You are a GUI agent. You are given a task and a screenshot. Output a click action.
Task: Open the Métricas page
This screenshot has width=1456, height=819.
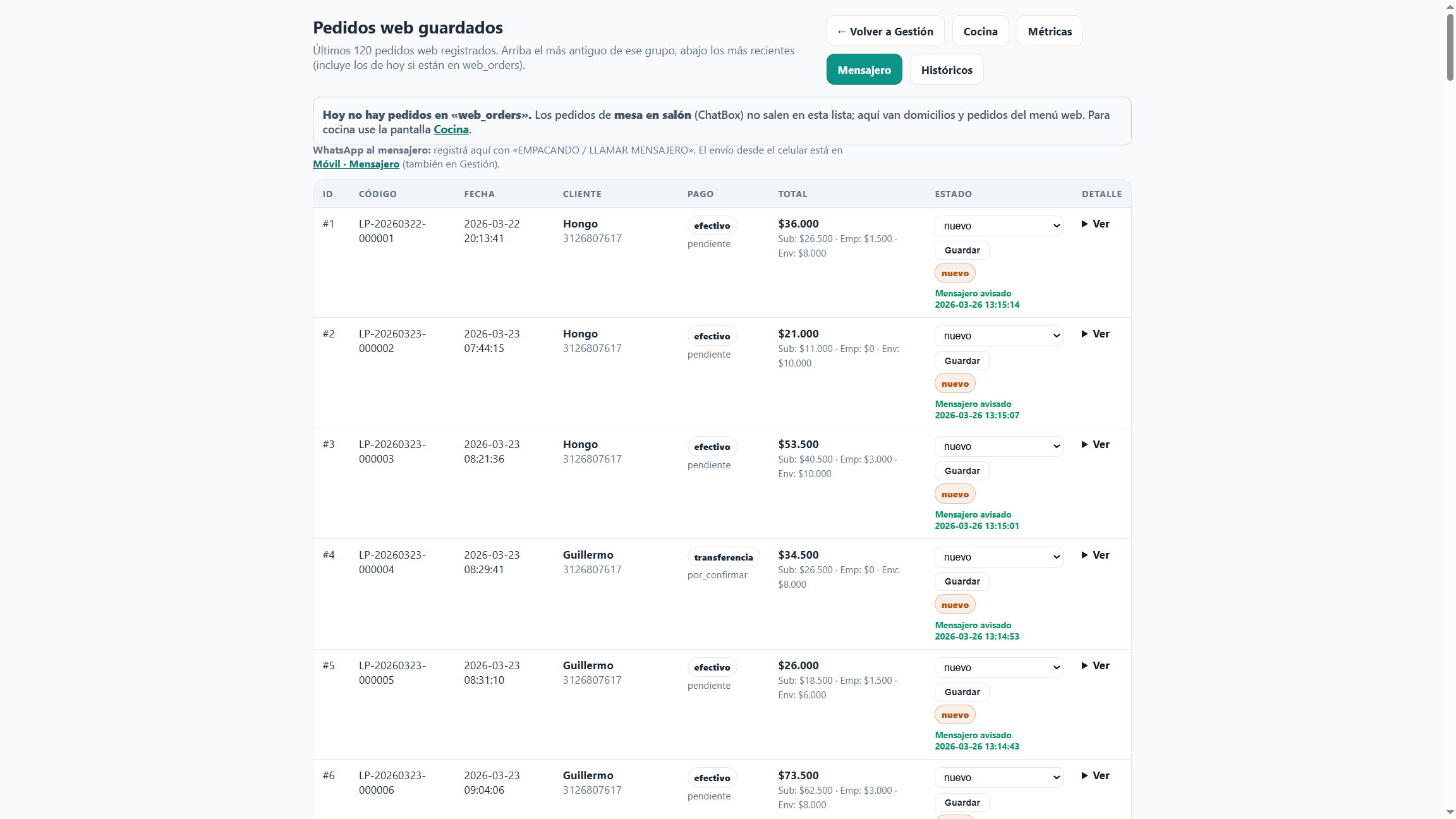[x=1049, y=31]
